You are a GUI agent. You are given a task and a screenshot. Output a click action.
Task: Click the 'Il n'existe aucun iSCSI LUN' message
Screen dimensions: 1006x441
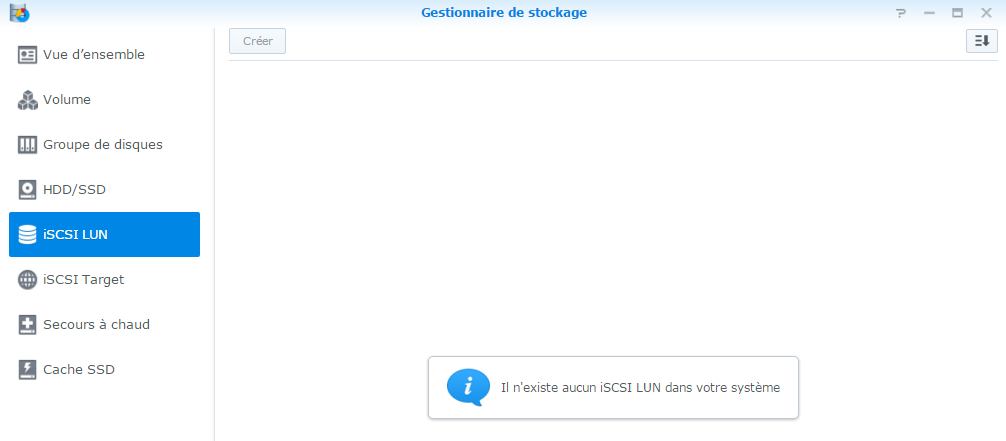pyautogui.click(x=640, y=388)
